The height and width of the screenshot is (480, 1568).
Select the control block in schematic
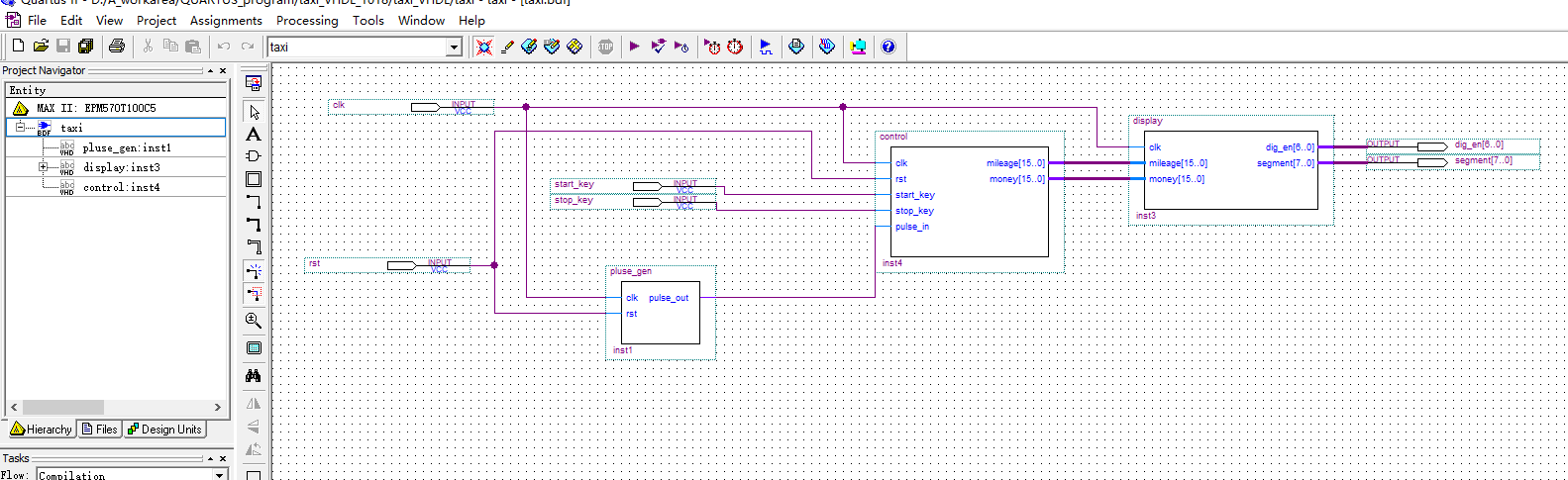click(971, 202)
